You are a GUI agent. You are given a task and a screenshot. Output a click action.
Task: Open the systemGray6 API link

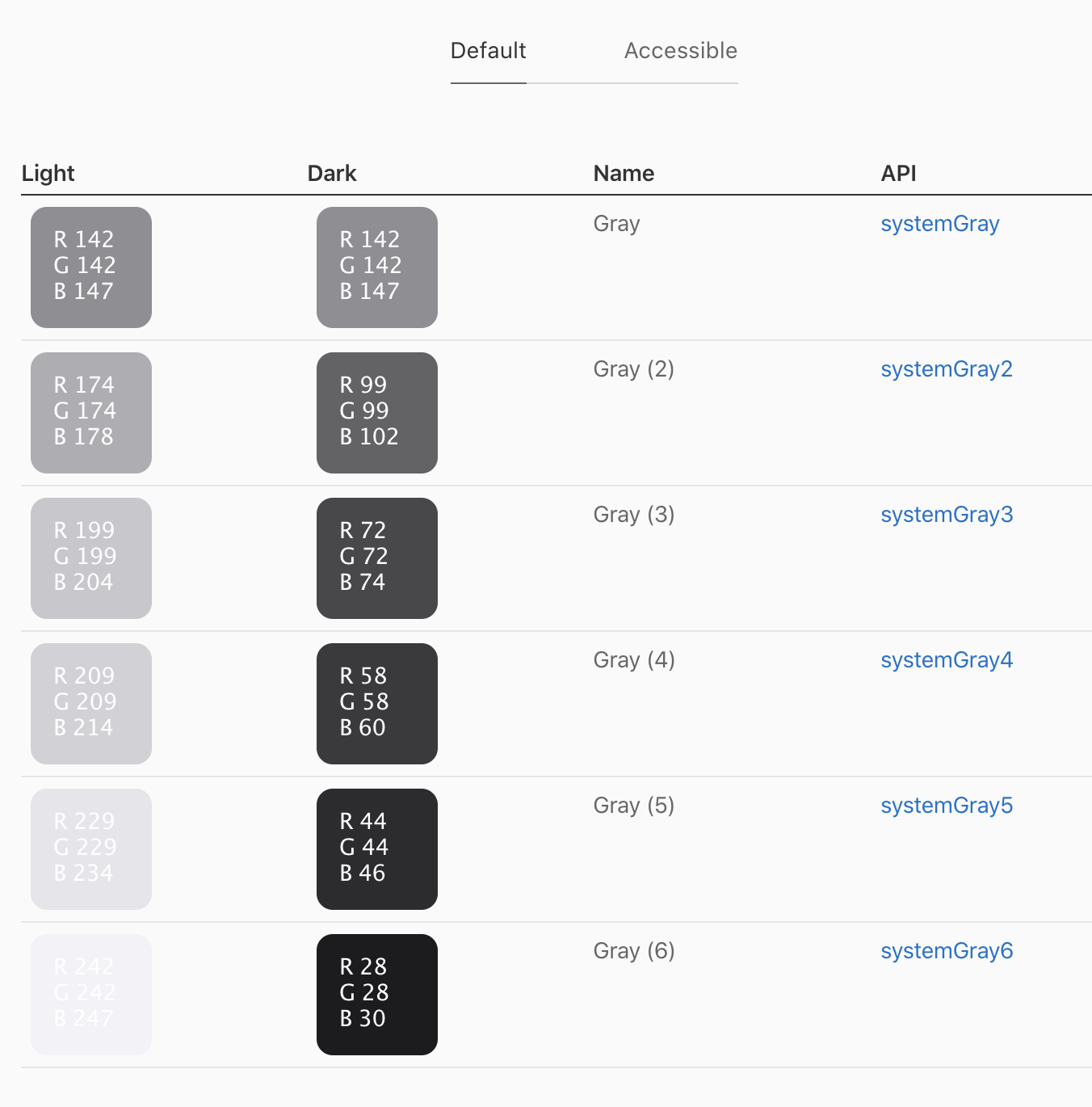[x=946, y=951]
